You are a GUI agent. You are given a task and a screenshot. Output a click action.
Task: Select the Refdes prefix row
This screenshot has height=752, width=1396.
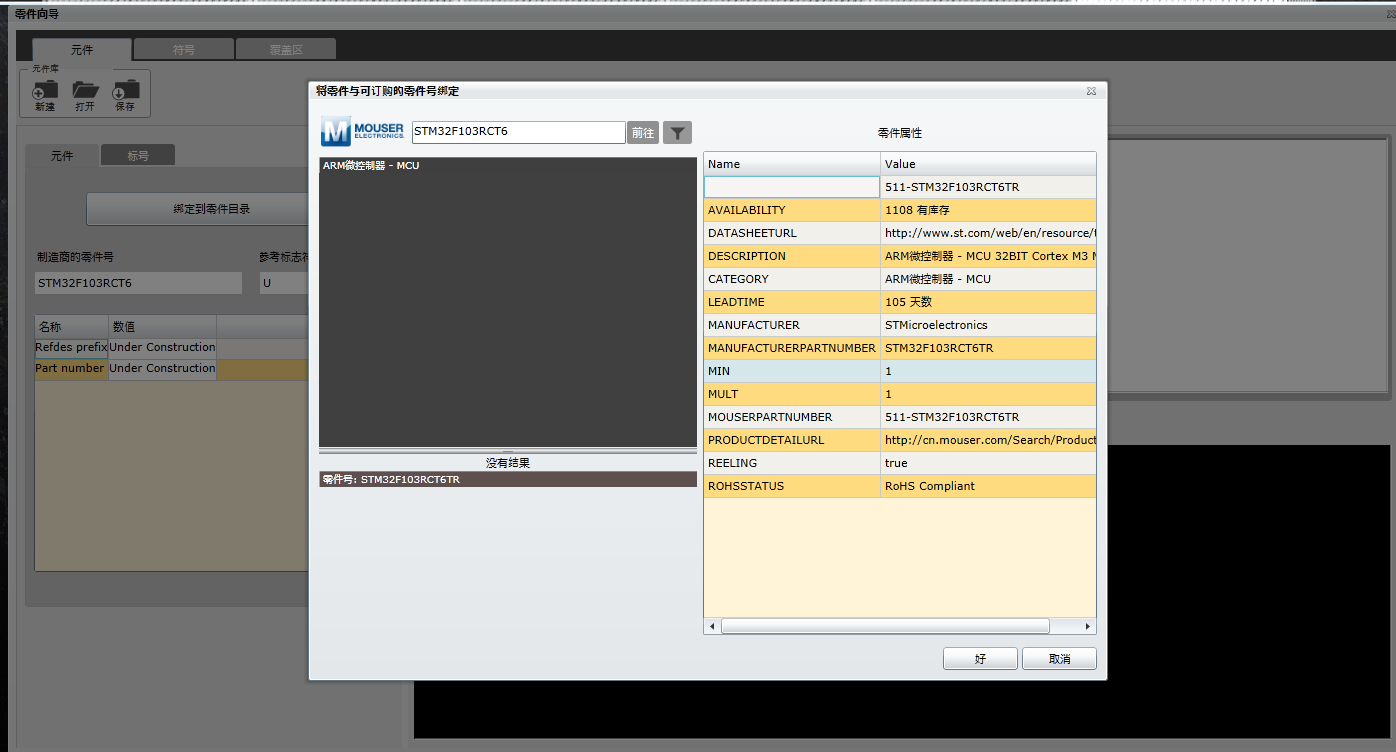[172, 348]
